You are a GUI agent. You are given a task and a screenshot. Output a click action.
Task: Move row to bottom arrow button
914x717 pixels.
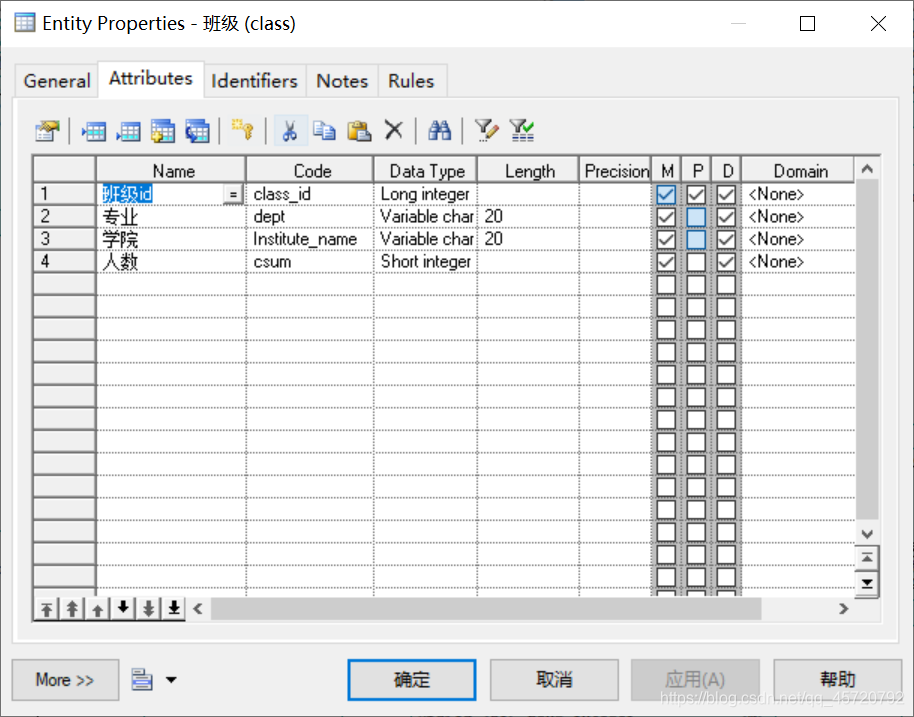(174, 609)
